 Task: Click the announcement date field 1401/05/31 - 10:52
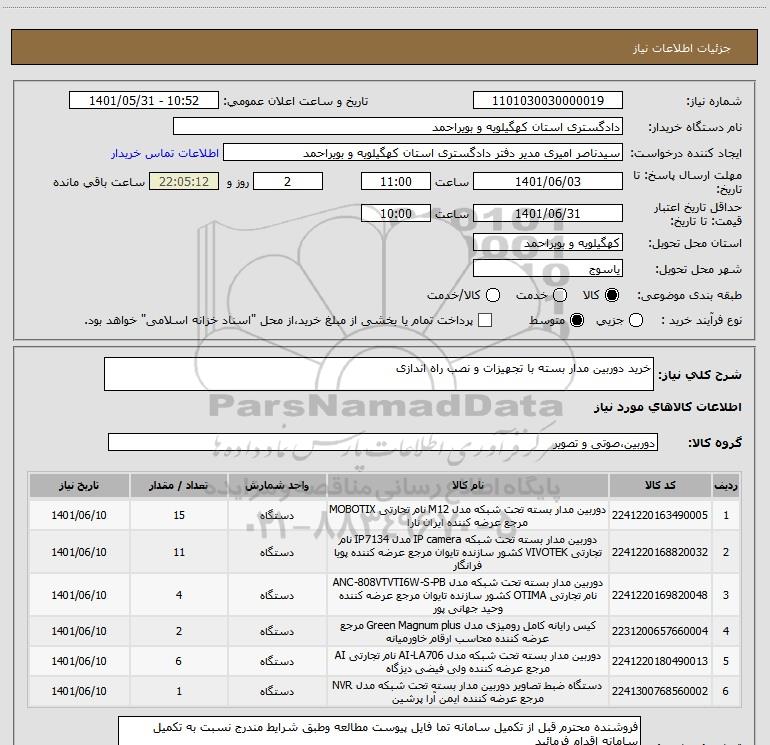point(144,101)
